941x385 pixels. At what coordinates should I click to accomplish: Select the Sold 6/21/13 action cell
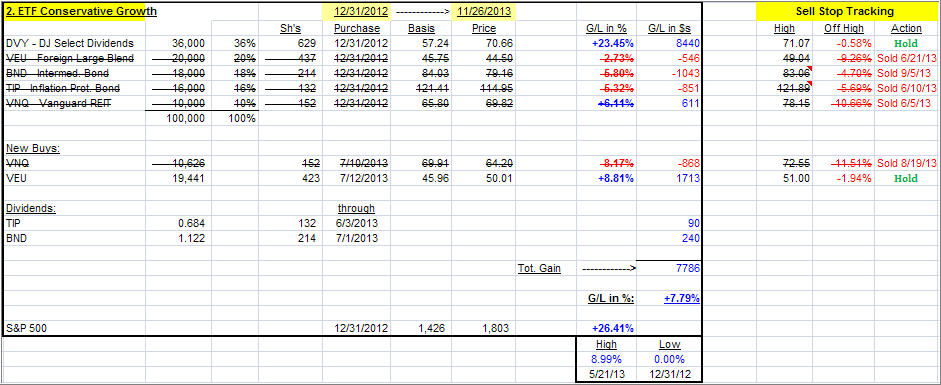click(x=906, y=58)
